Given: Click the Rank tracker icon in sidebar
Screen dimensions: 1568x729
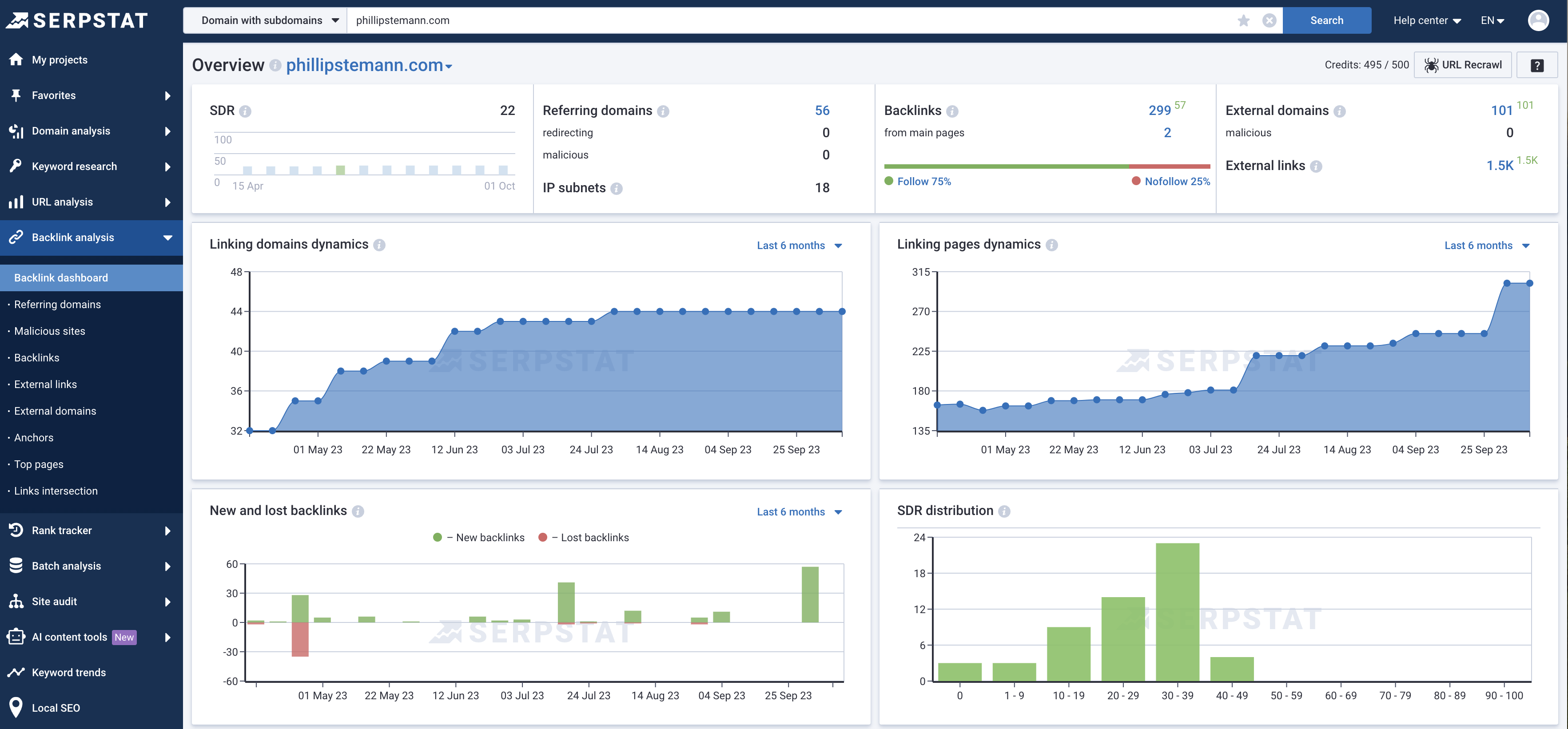Looking at the screenshot, I should point(16,530).
